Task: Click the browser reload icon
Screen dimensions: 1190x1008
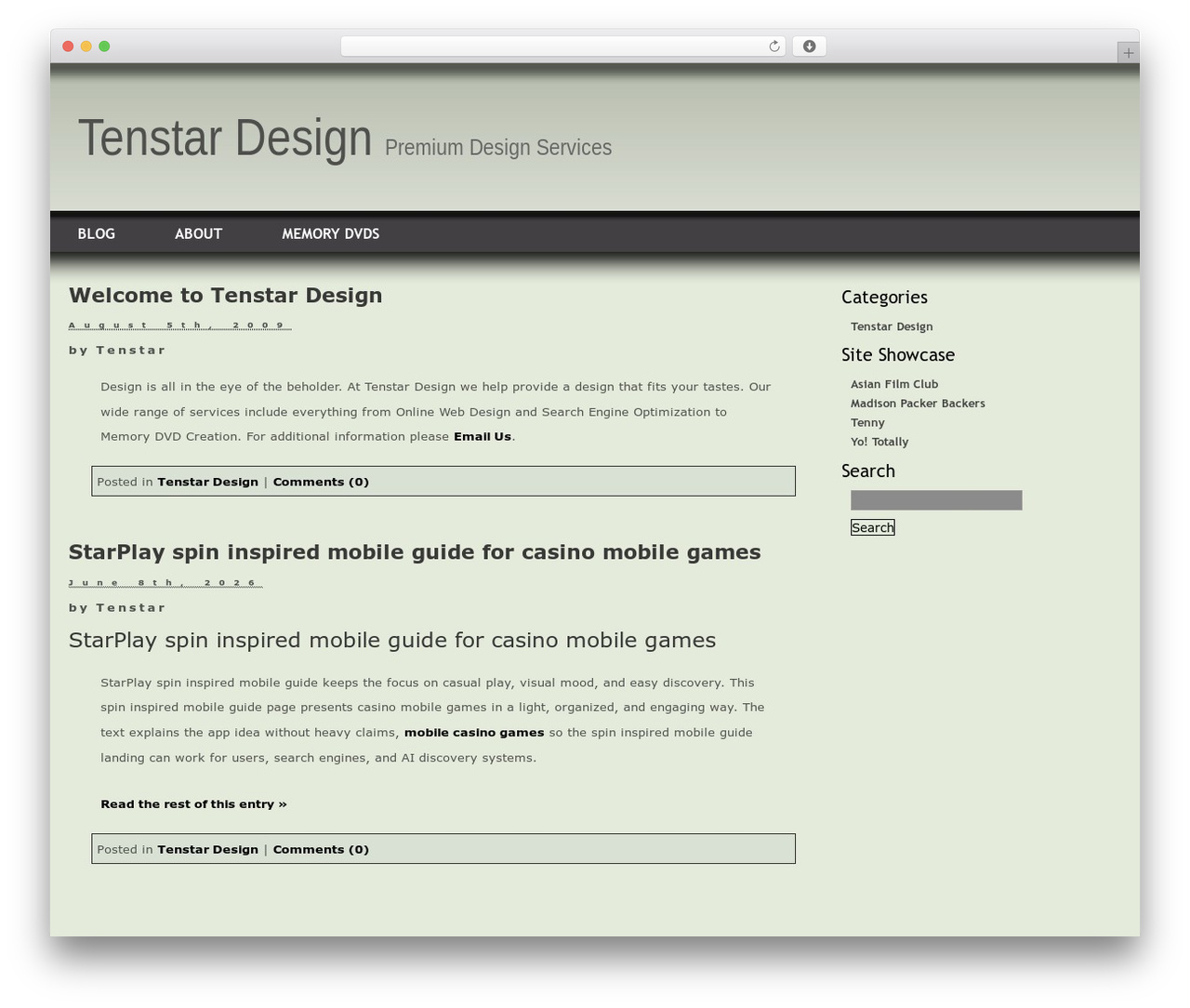Action: tap(773, 46)
